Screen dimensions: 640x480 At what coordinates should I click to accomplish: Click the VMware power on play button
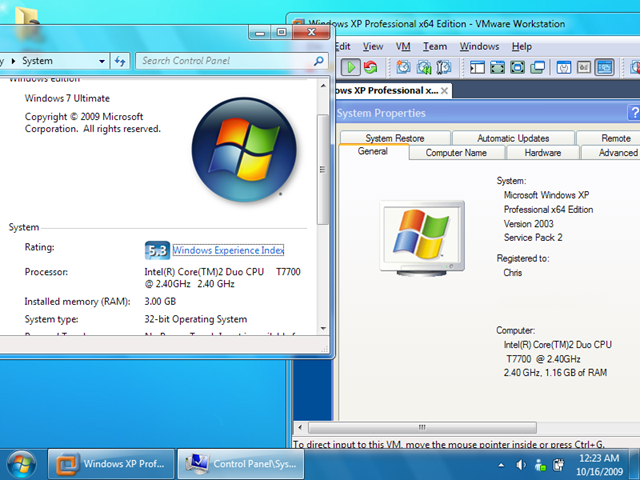[x=351, y=67]
